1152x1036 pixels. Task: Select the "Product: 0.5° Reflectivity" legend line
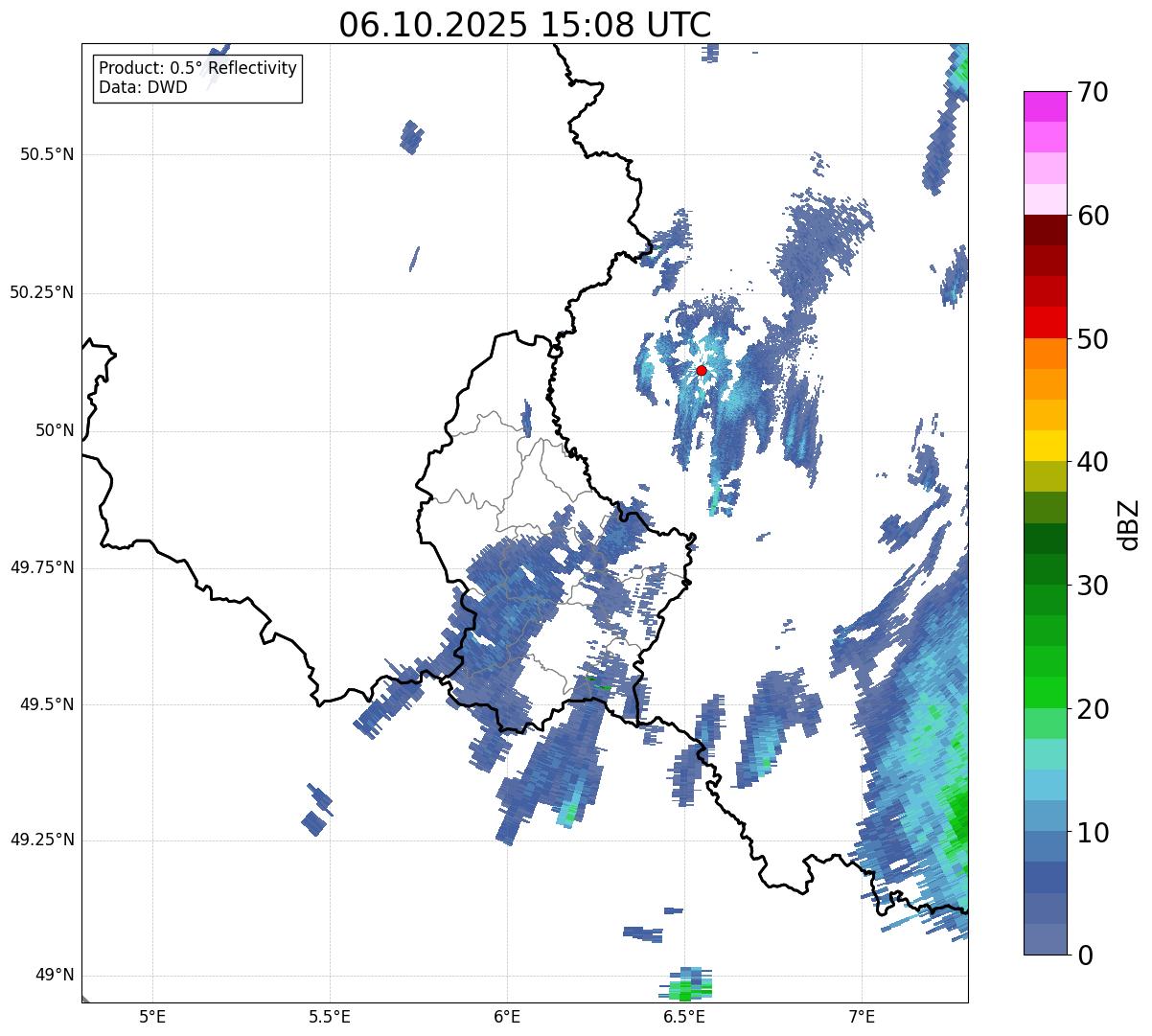click(198, 68)
